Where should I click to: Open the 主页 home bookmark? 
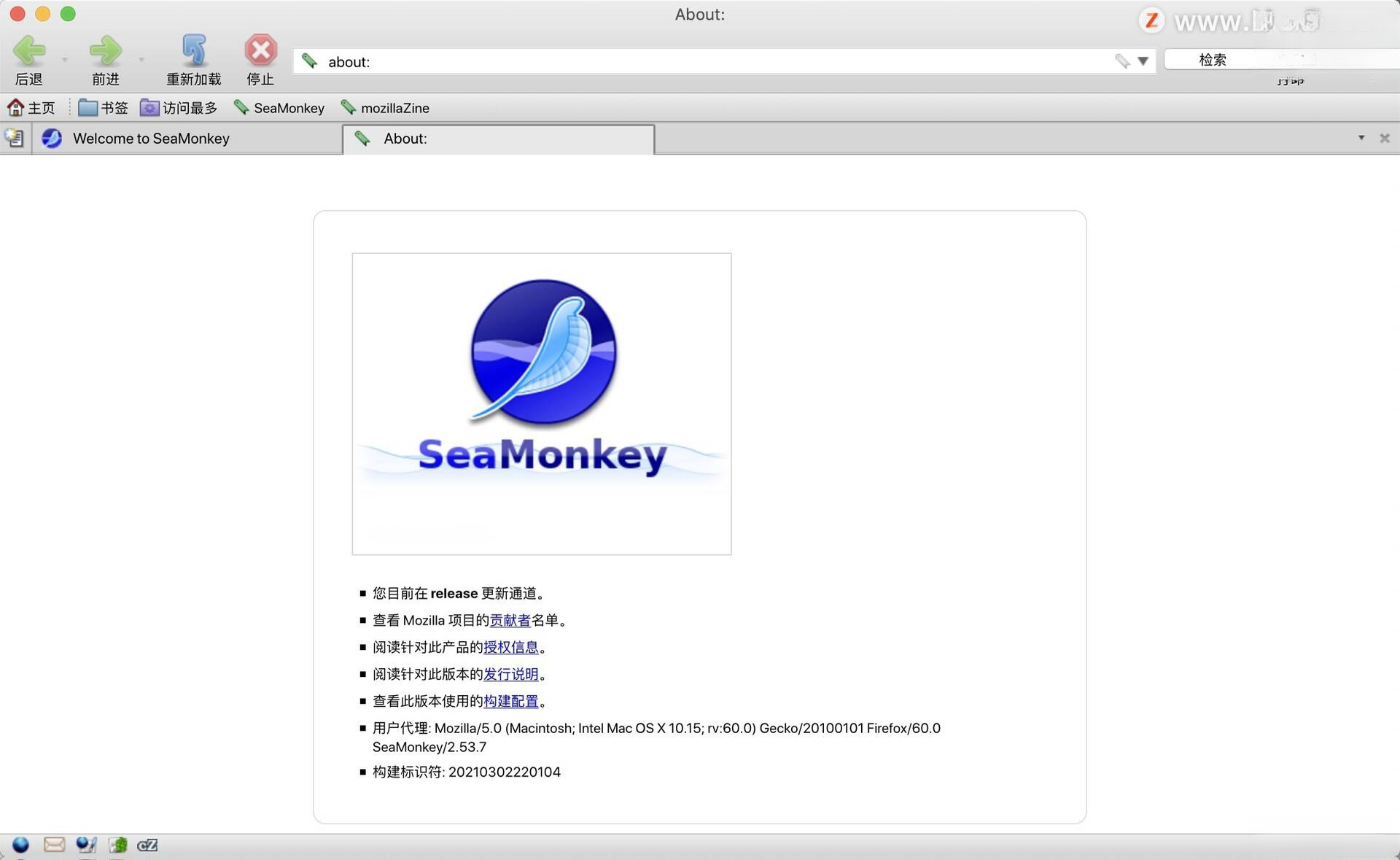[31, 108]
